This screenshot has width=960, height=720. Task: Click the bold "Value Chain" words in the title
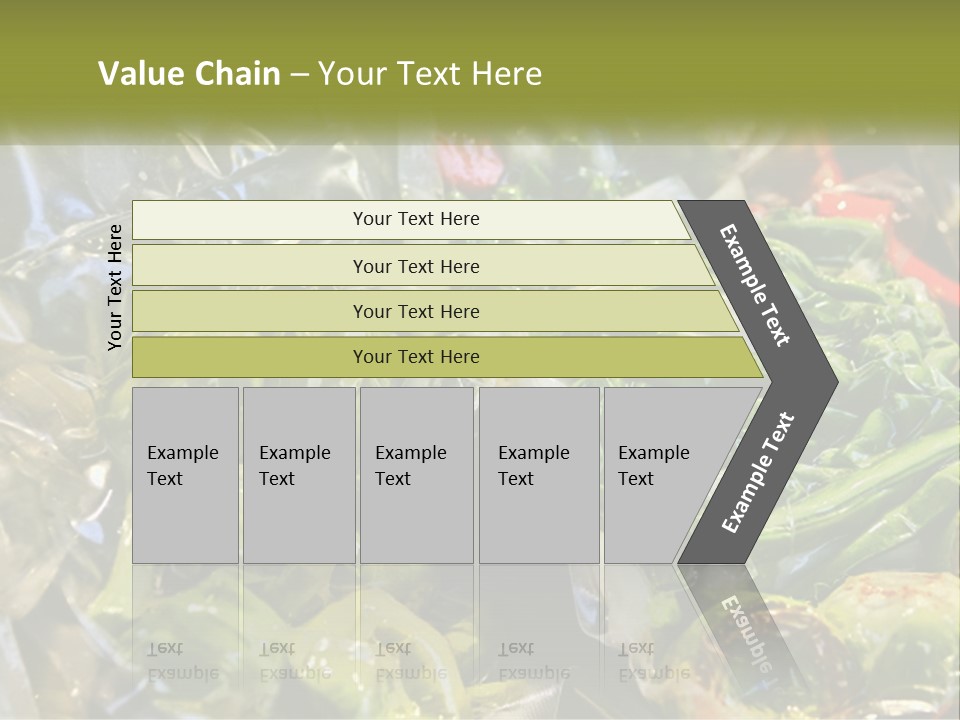point(189,74)
